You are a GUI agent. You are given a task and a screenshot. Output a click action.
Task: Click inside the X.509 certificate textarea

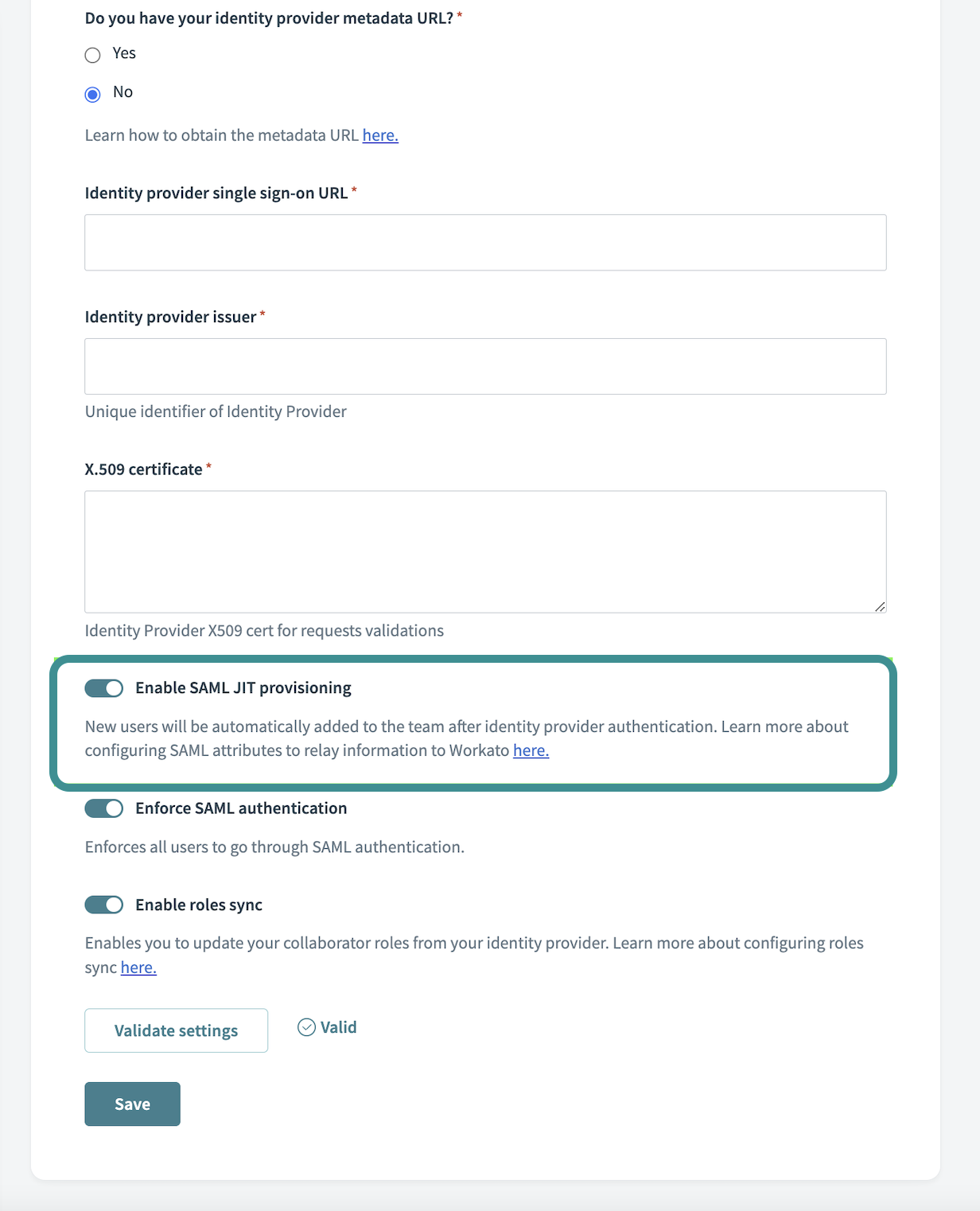pyautogui.click(x=485, y=551)
